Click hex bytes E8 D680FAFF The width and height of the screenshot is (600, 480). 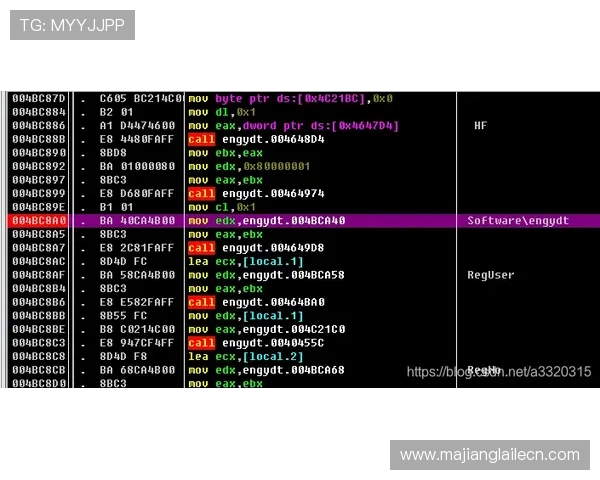pyautogui.click(x=137, y=194)
